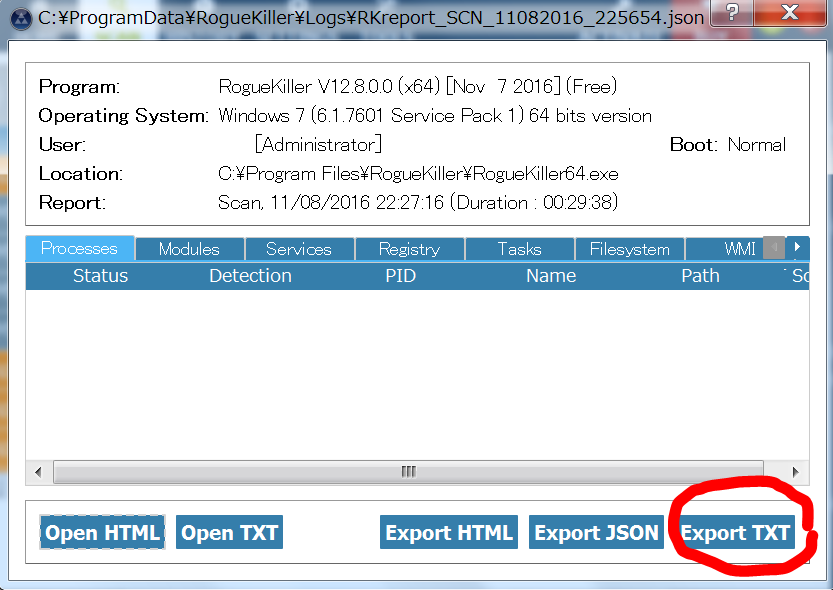The width and height of the screenshot is (833, 590).
Task: Click the RogueKiller title bar app icon
Action: click(x=21, y=19)
